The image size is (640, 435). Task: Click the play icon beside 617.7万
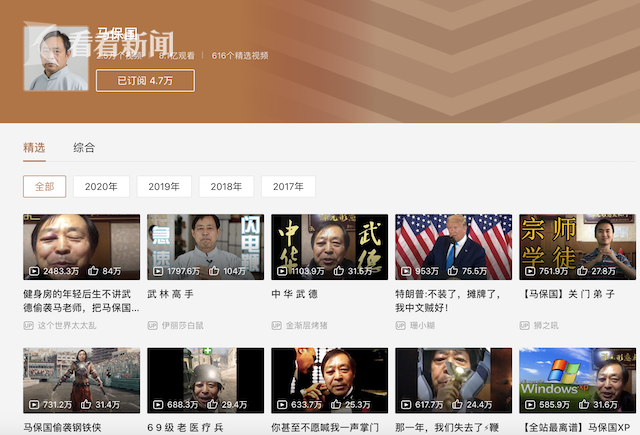[406, 404]
